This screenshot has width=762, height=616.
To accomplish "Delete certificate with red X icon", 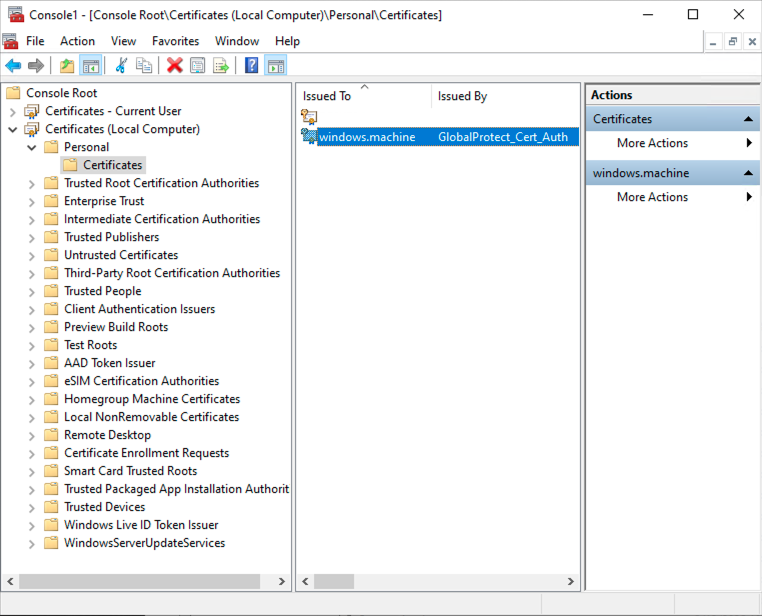I will 174,66.
